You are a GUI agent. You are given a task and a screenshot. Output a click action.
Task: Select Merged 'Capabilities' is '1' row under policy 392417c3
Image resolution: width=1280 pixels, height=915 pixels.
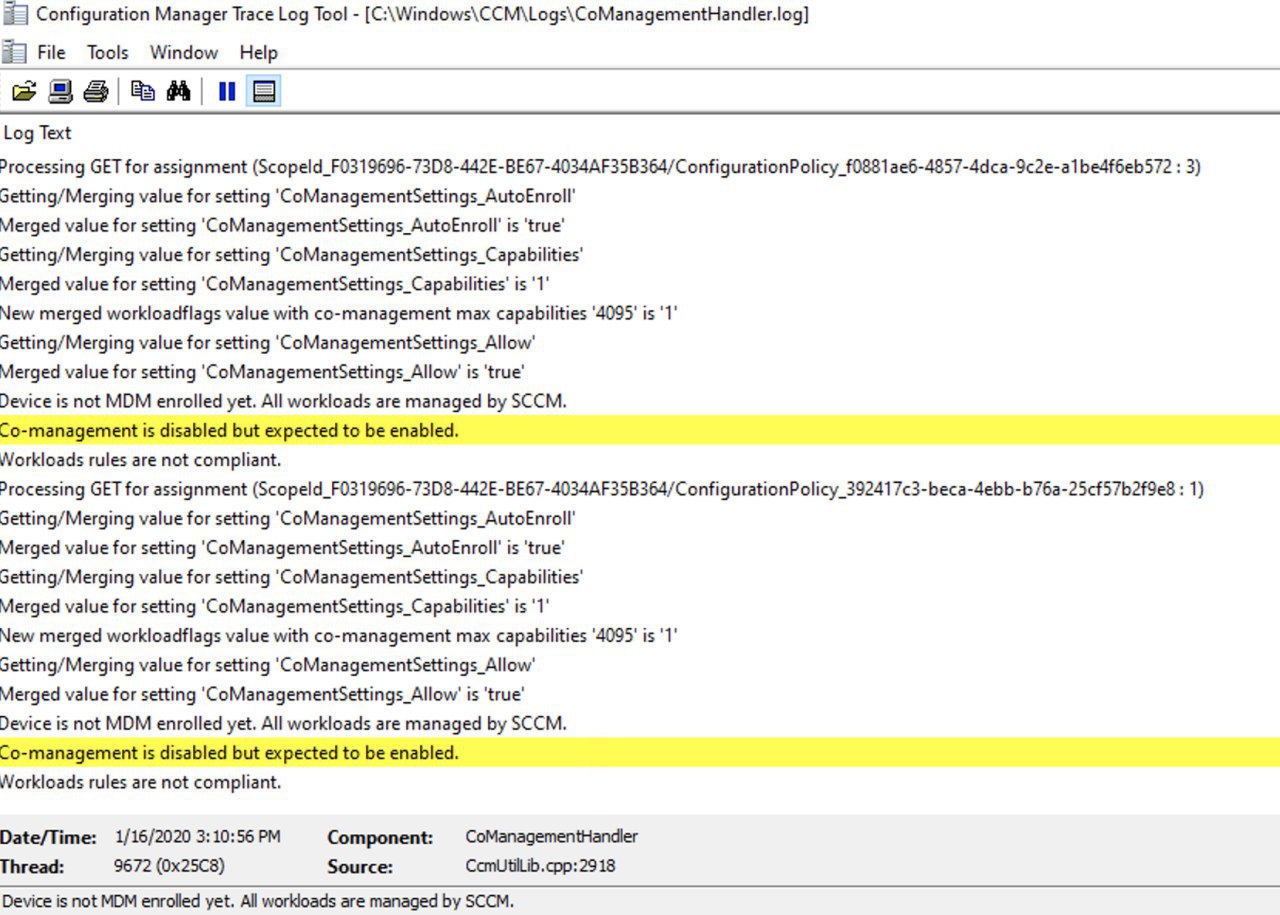point(640,606)
